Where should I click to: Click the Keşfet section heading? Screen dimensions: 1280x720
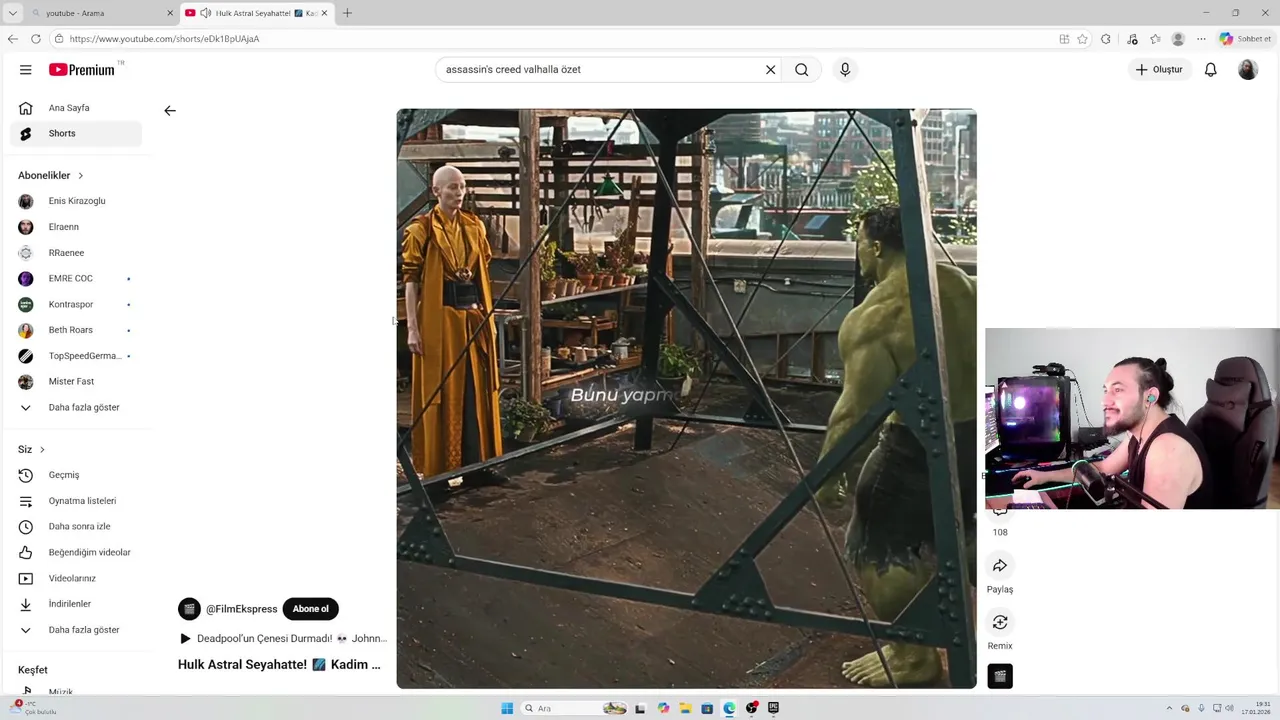point(33,670)
